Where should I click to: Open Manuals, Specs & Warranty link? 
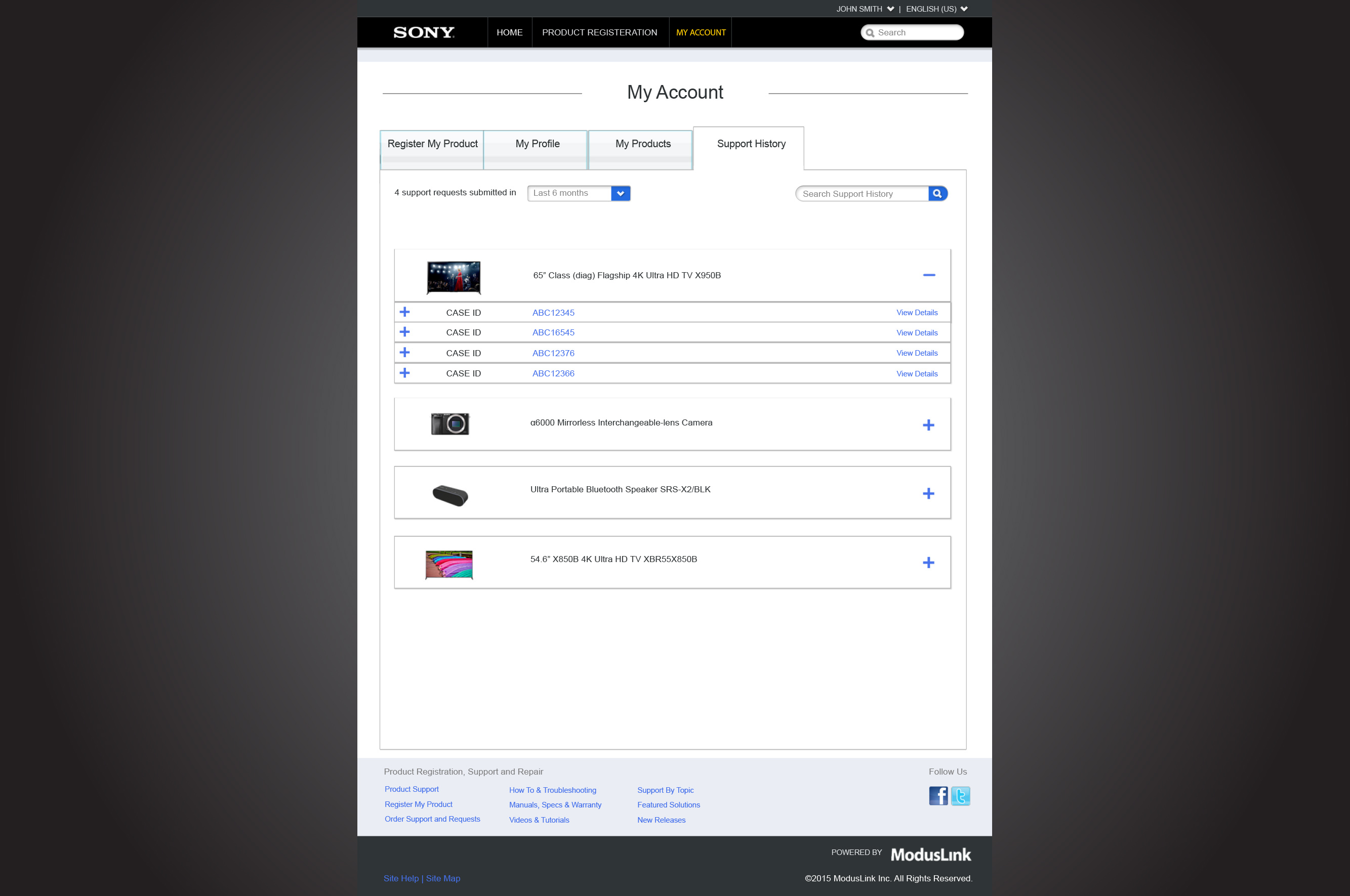pos(555,804)
